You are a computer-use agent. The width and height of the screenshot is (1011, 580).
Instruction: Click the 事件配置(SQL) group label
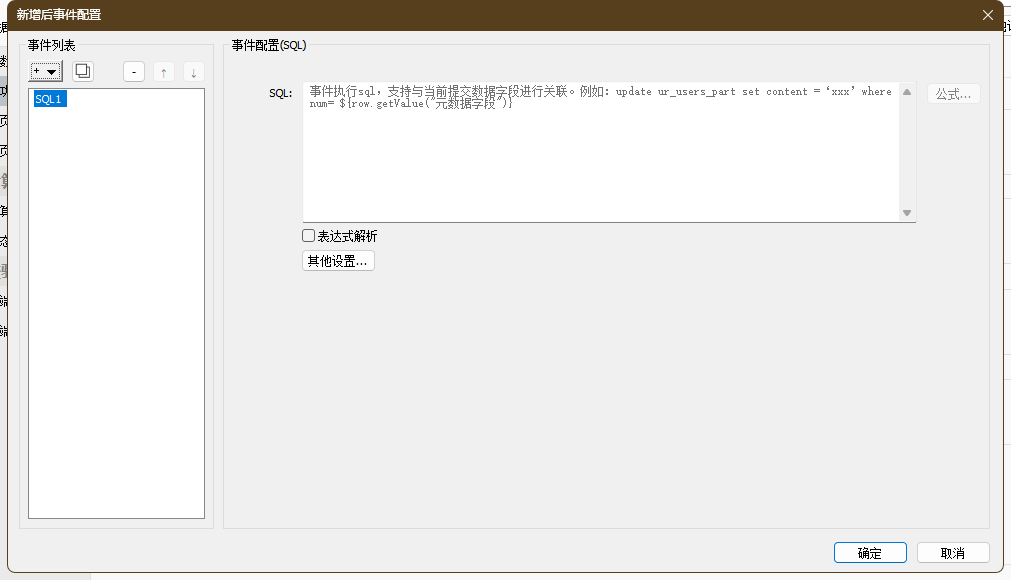[x=269, y=45]
